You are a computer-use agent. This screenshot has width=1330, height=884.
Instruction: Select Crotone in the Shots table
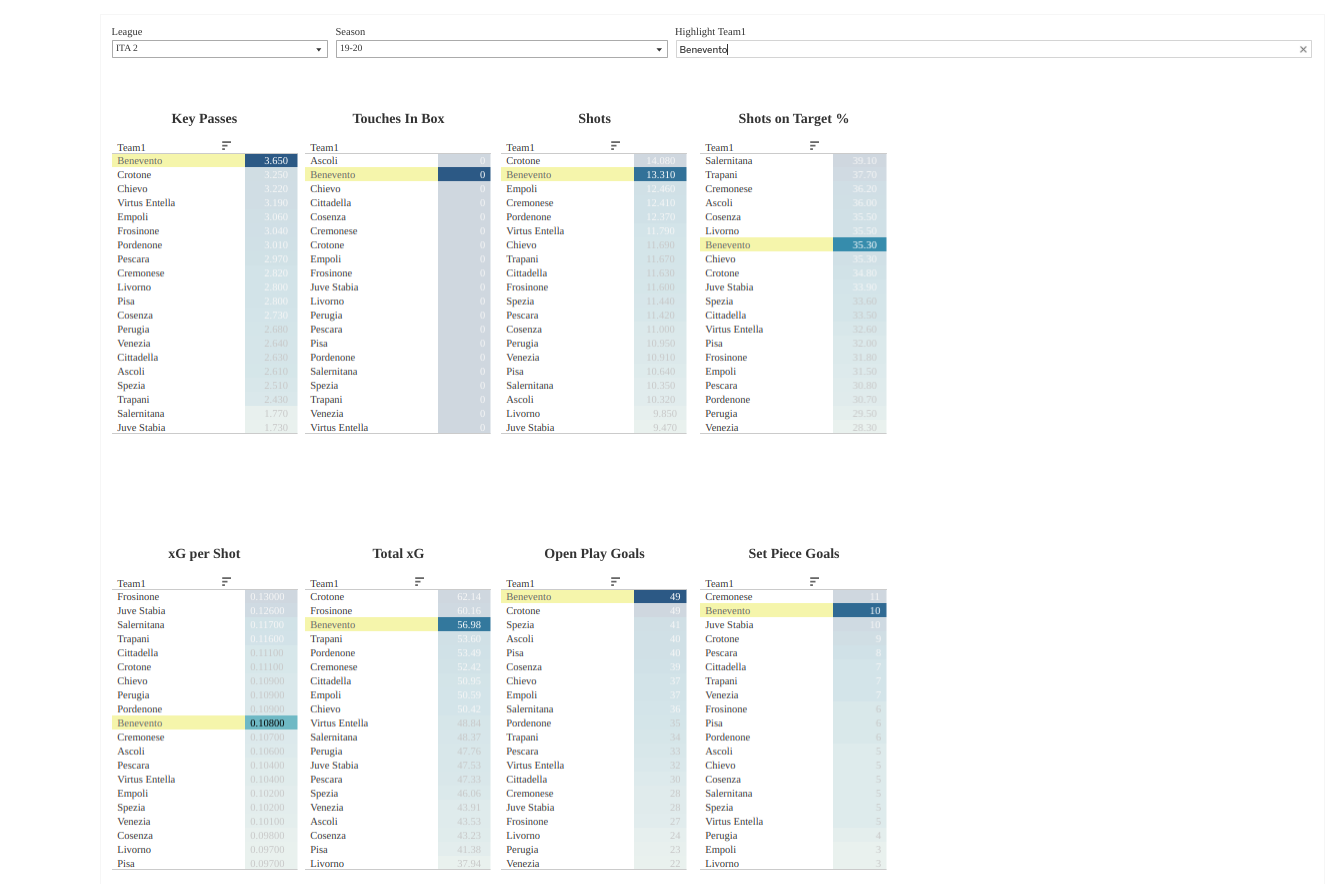click(523, 161)
